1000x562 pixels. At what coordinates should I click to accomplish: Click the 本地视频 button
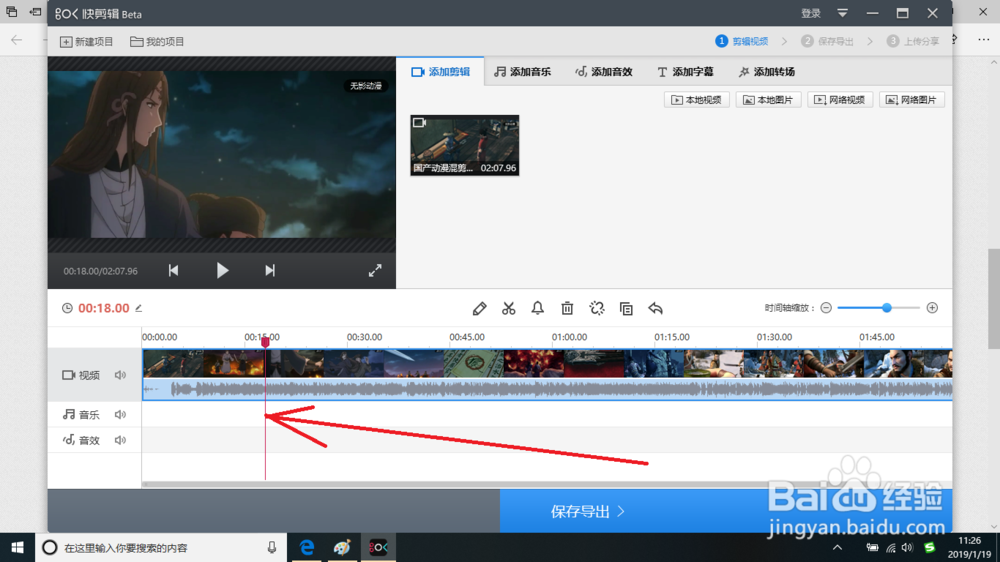pos(696,100)
